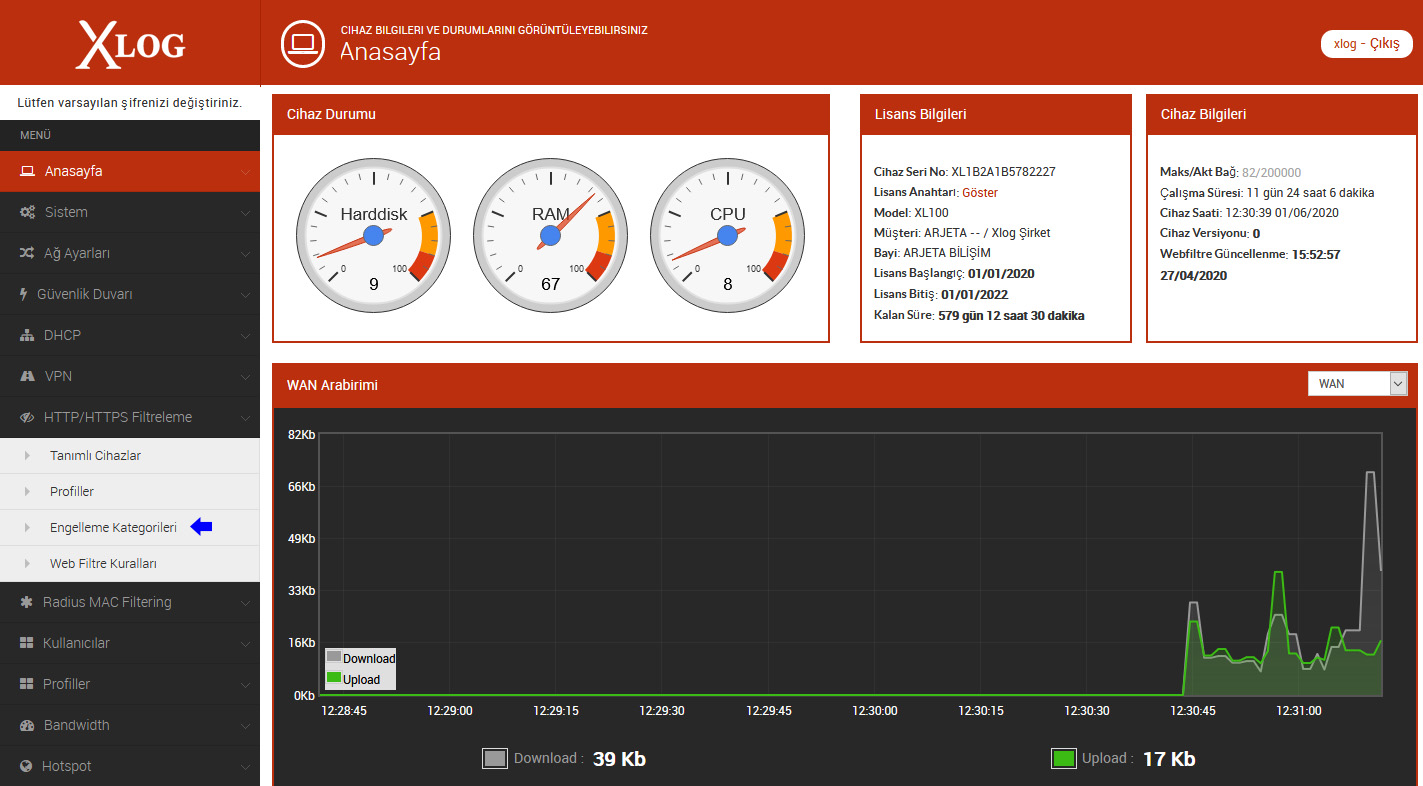1423x786 pixels.
Task: Open Profiller under HTTP/HTTPS Filtreleme
Action: (130, 492)
